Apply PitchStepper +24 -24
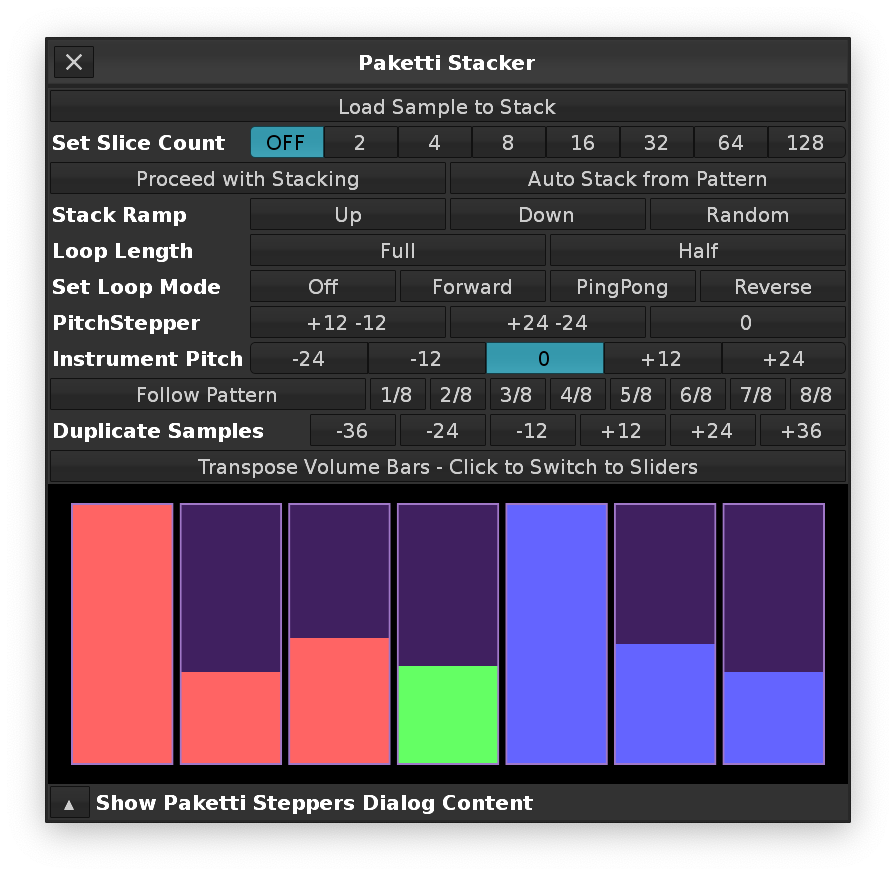896x876 pixels. point(547,323)
